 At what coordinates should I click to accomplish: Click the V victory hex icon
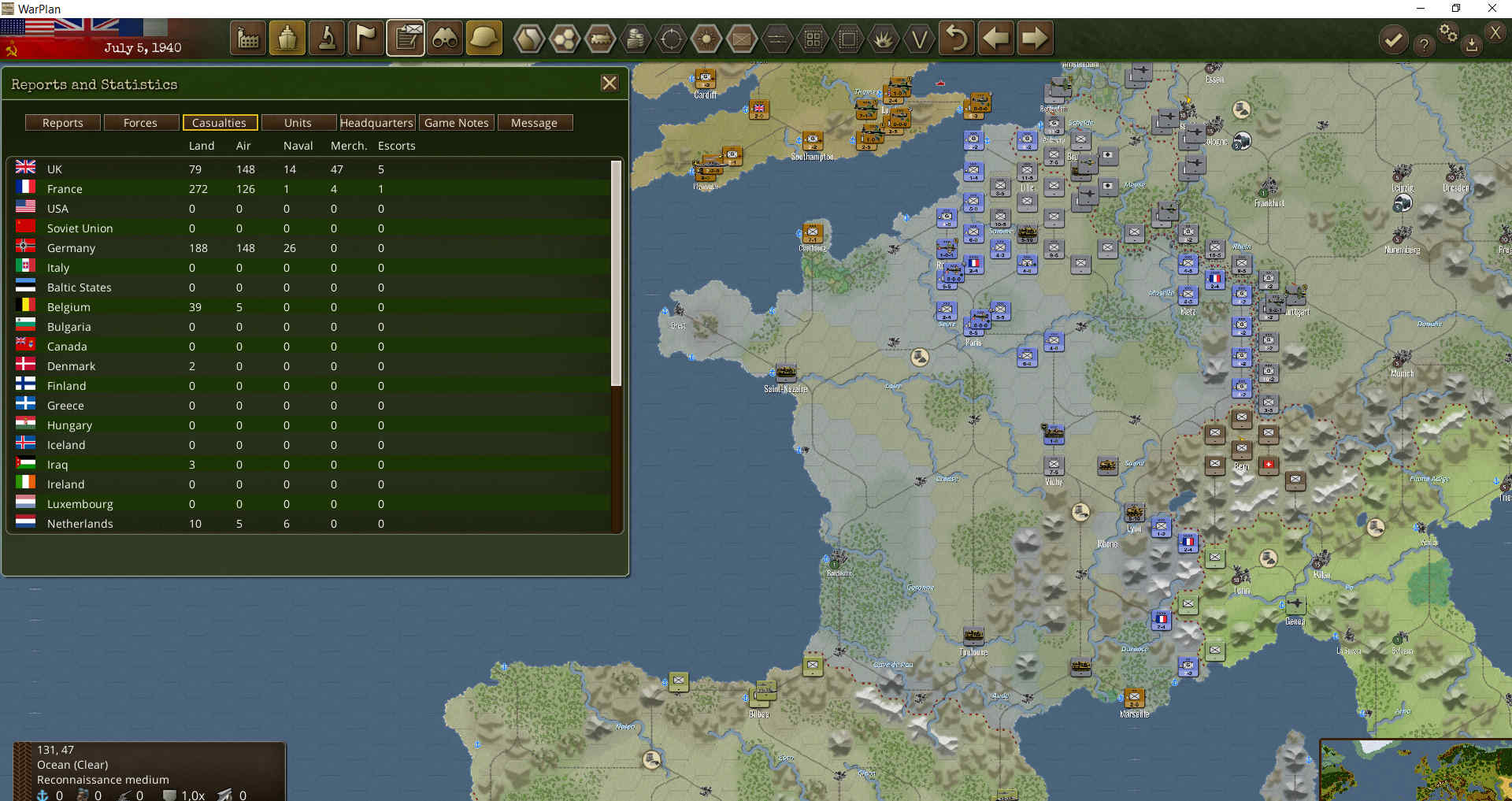919,38
